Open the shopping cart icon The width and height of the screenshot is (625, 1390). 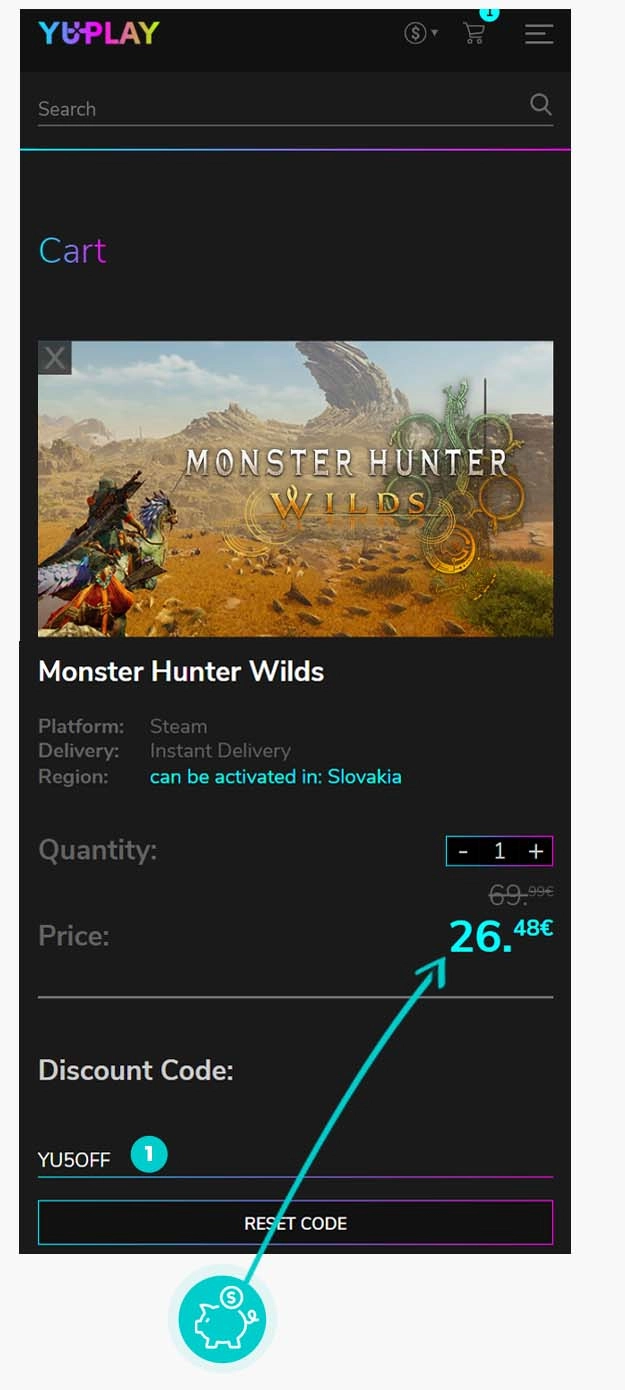(473, 33)
